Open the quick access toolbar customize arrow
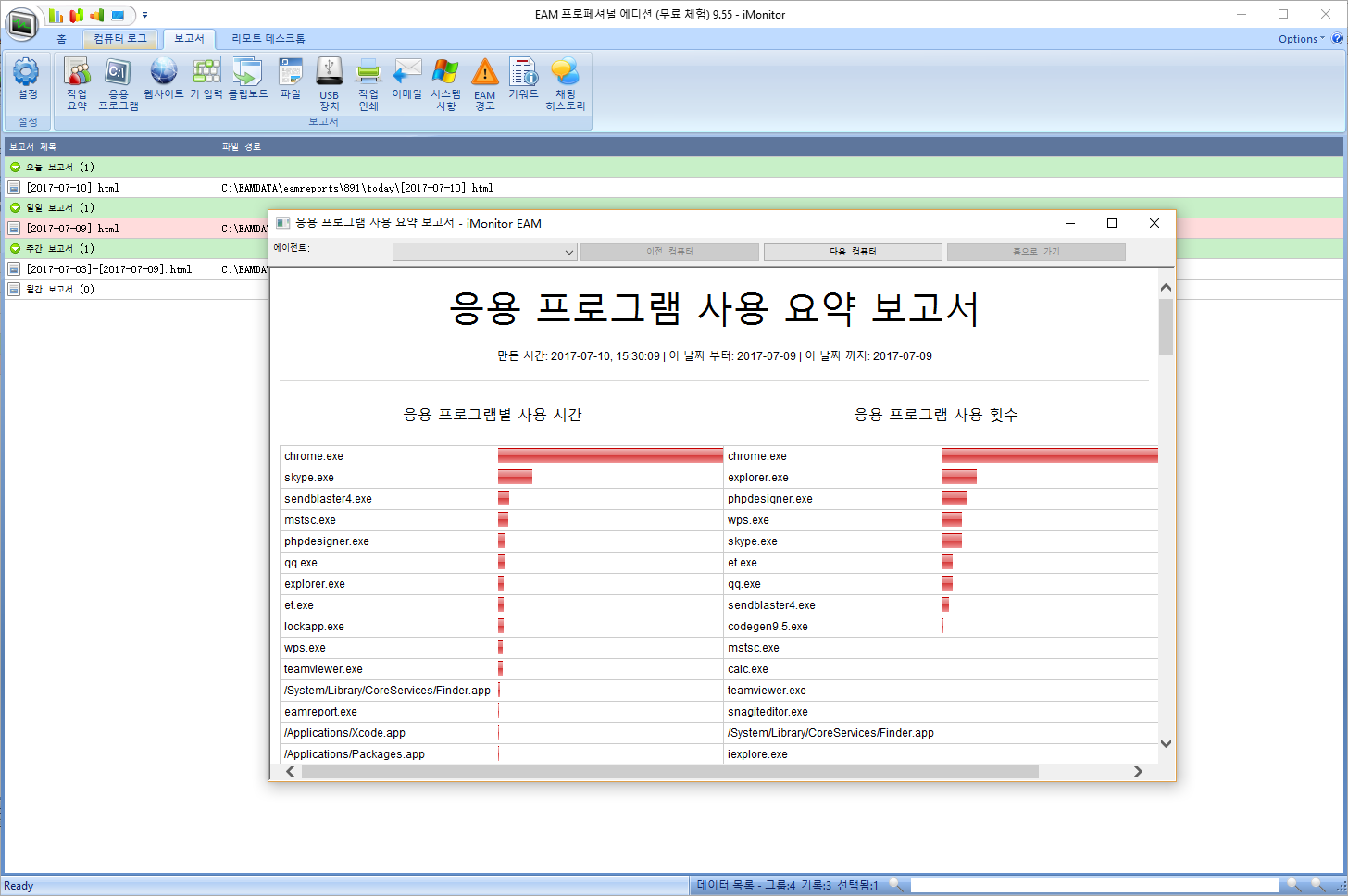The width and height of the screenshot is (1348, 896). click(144, 16)
